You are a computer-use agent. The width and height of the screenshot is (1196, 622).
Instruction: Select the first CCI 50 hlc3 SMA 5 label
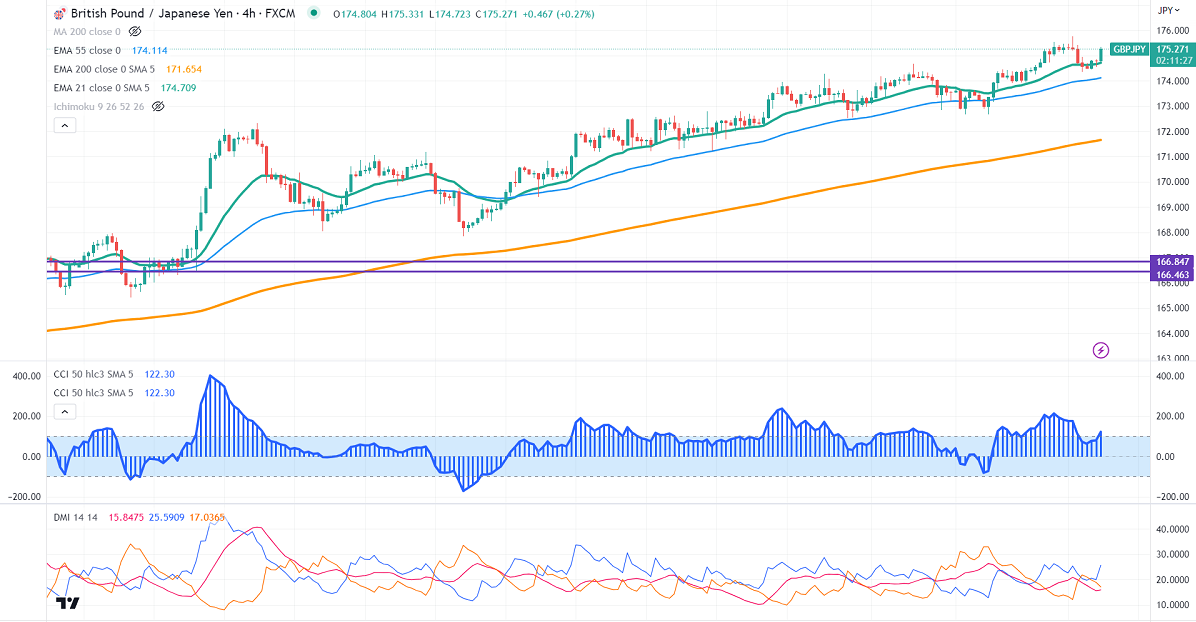pyautogui.click(x=93, y=374)
